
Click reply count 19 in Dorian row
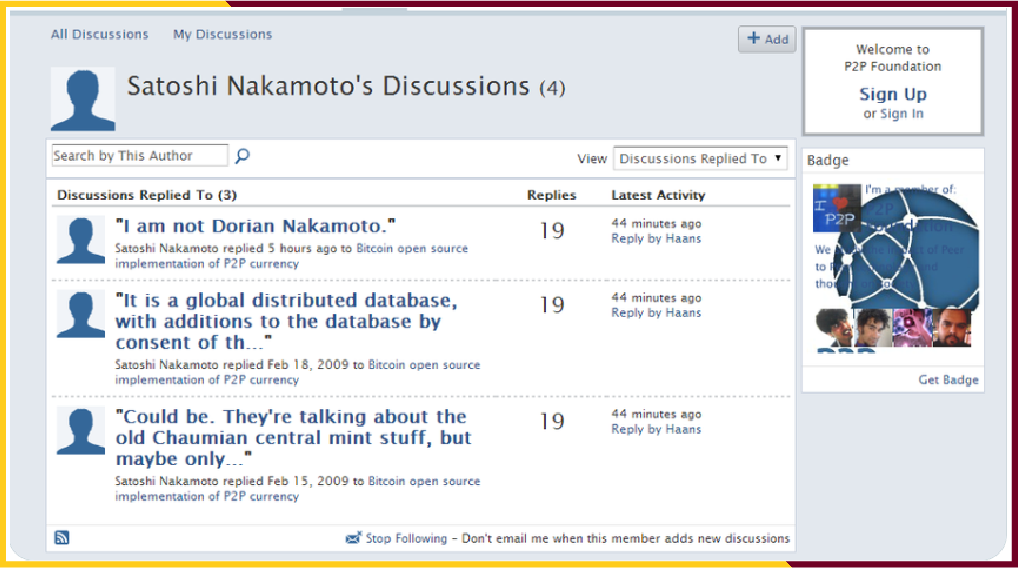pyautogui.click(x=552, y=230)
